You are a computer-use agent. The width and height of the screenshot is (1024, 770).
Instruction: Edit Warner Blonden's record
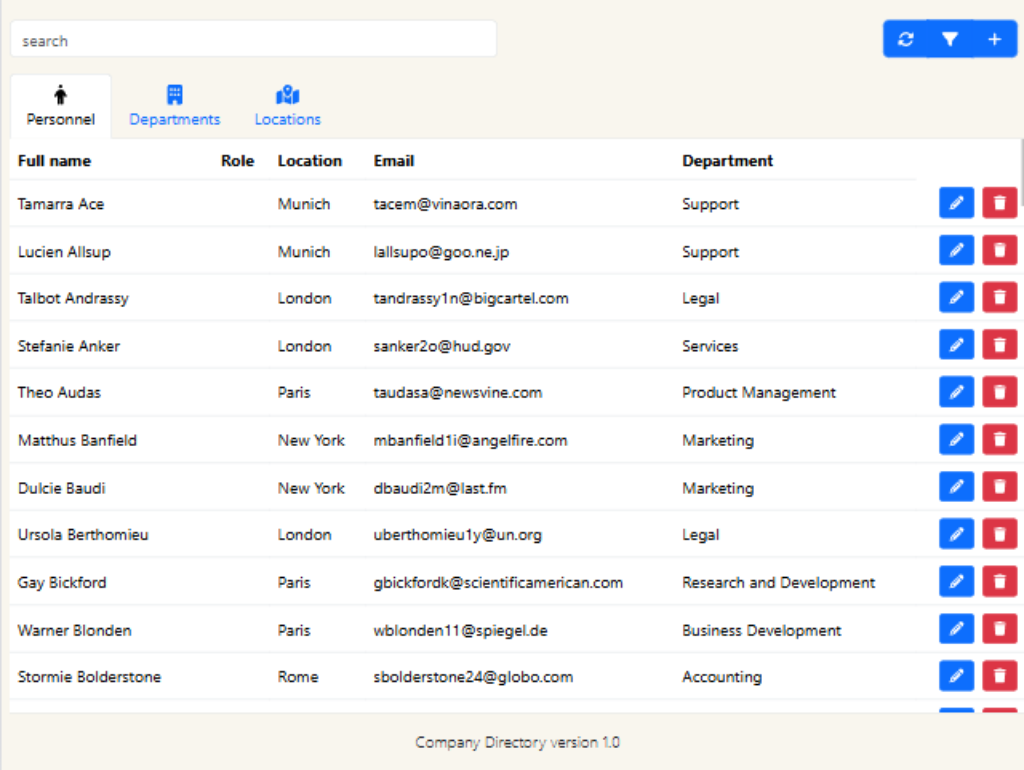click(956, 628)
